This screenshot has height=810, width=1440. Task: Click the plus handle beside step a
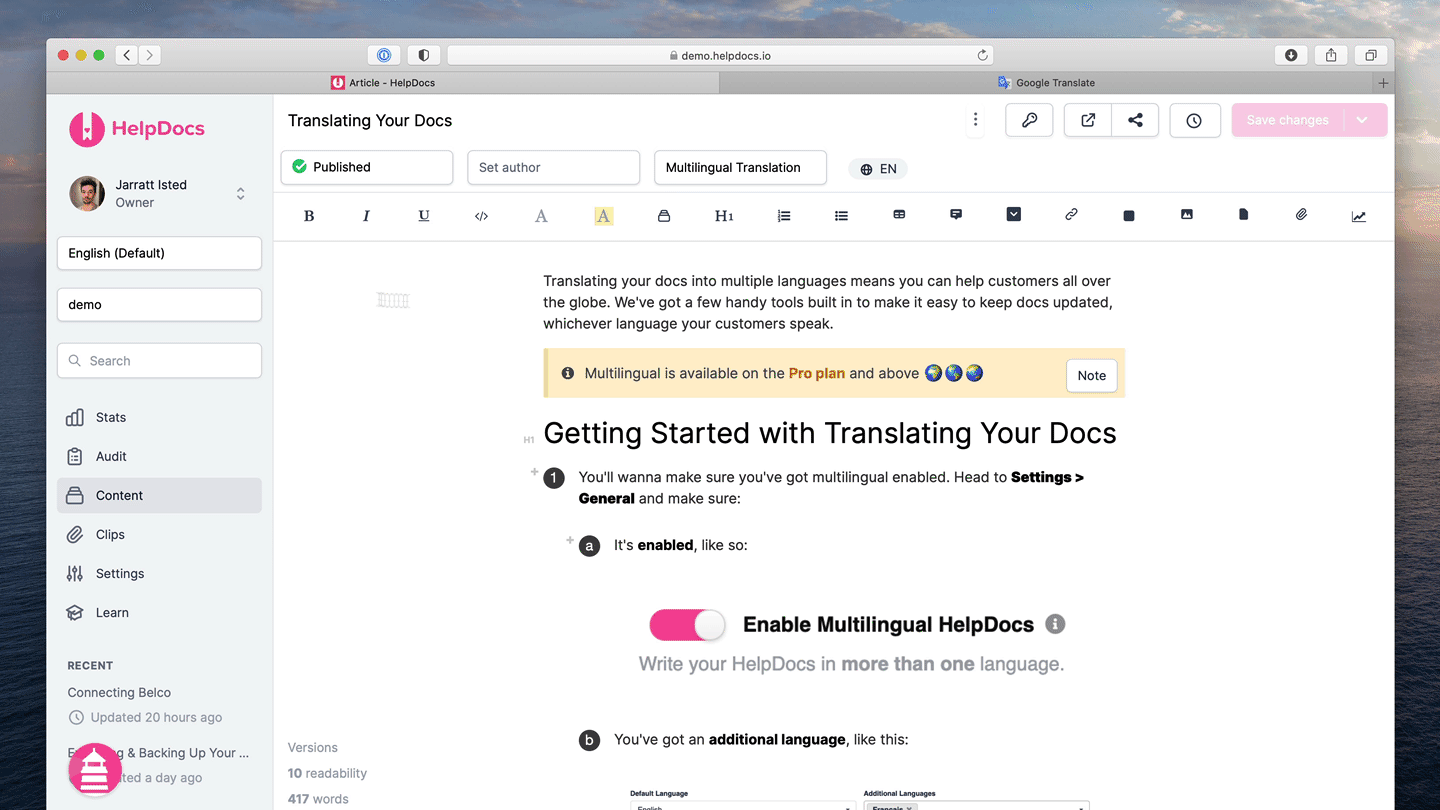(570, 539)
